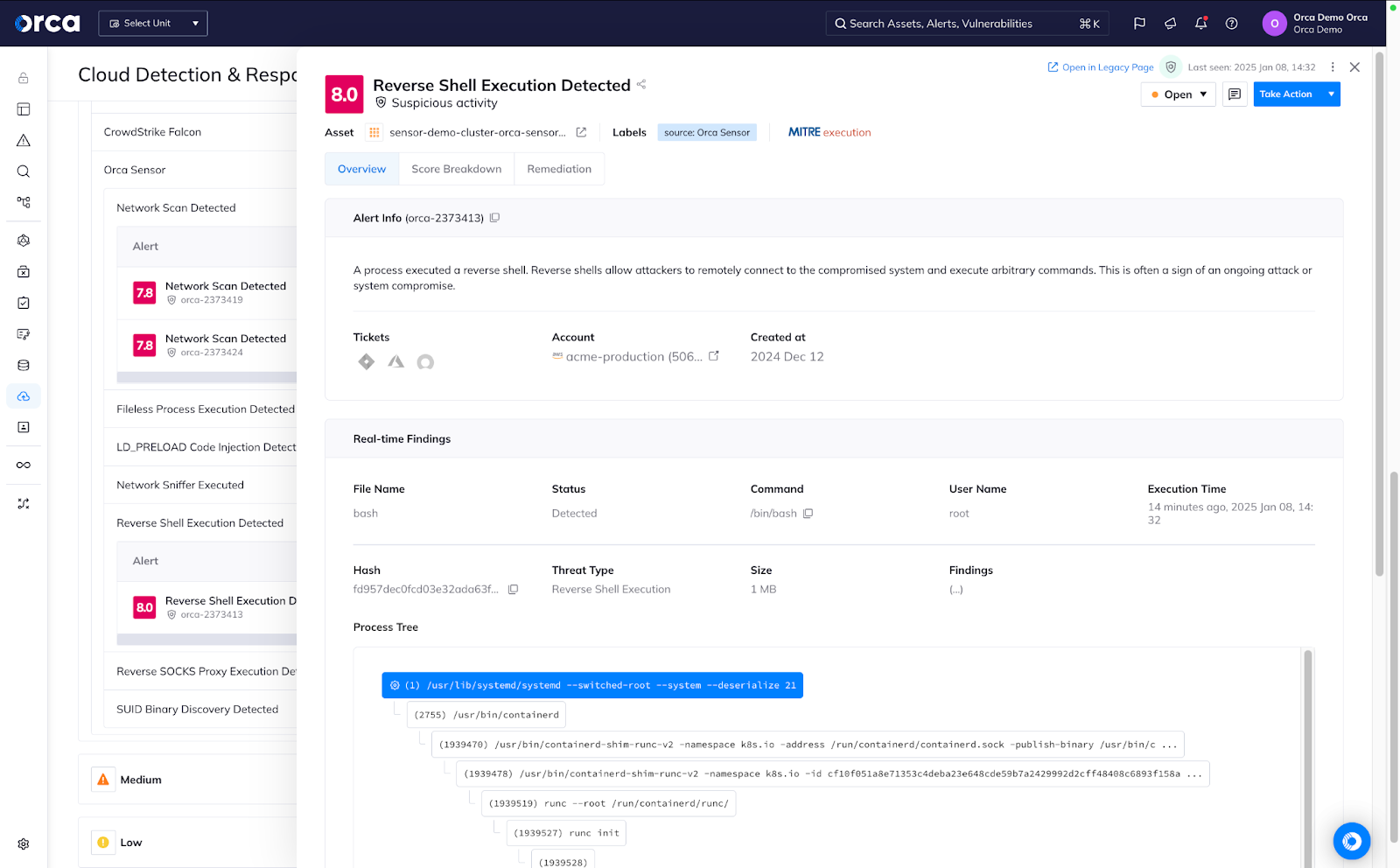Click Open in Legacy Page link
The image size is (1400, 868).
[1101, 67]
